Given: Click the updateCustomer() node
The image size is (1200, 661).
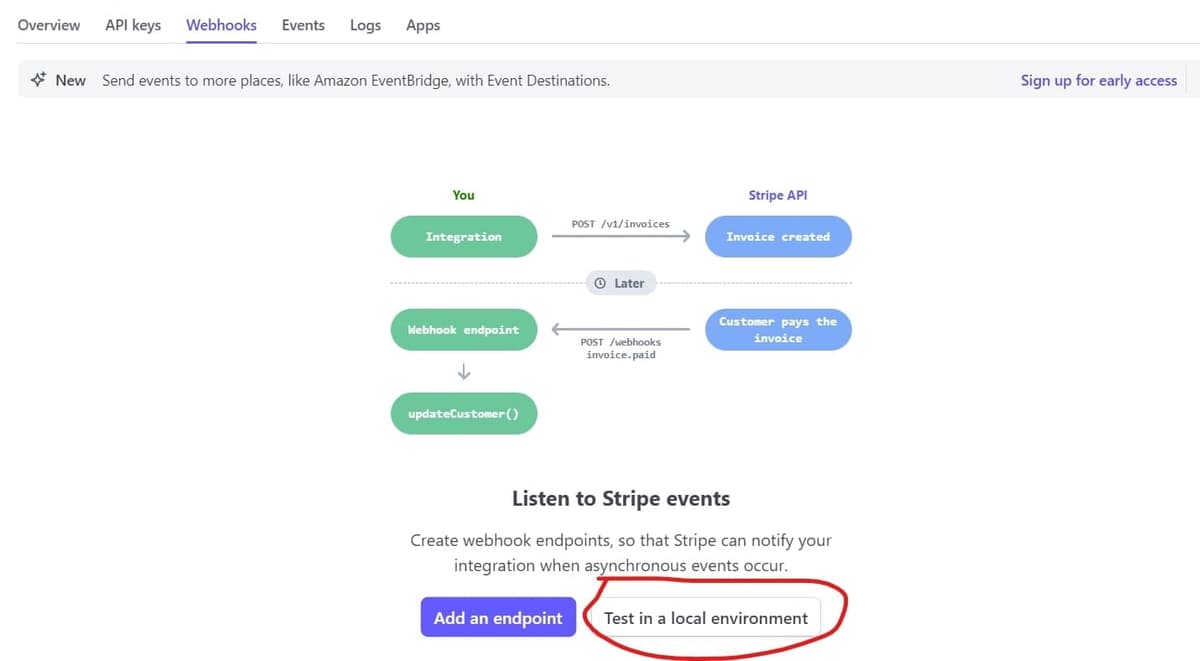Looking at the screenshot, I should tap(463, 414).
